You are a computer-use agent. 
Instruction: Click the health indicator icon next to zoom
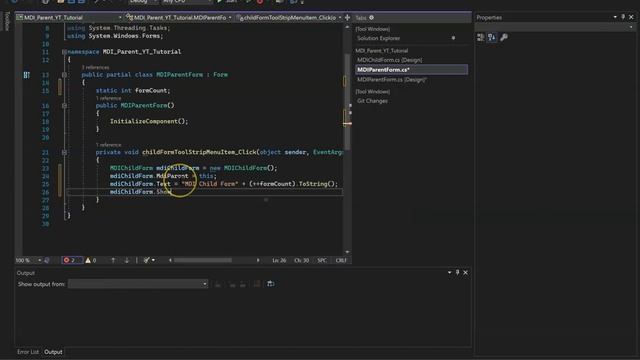tap(47, 260)
